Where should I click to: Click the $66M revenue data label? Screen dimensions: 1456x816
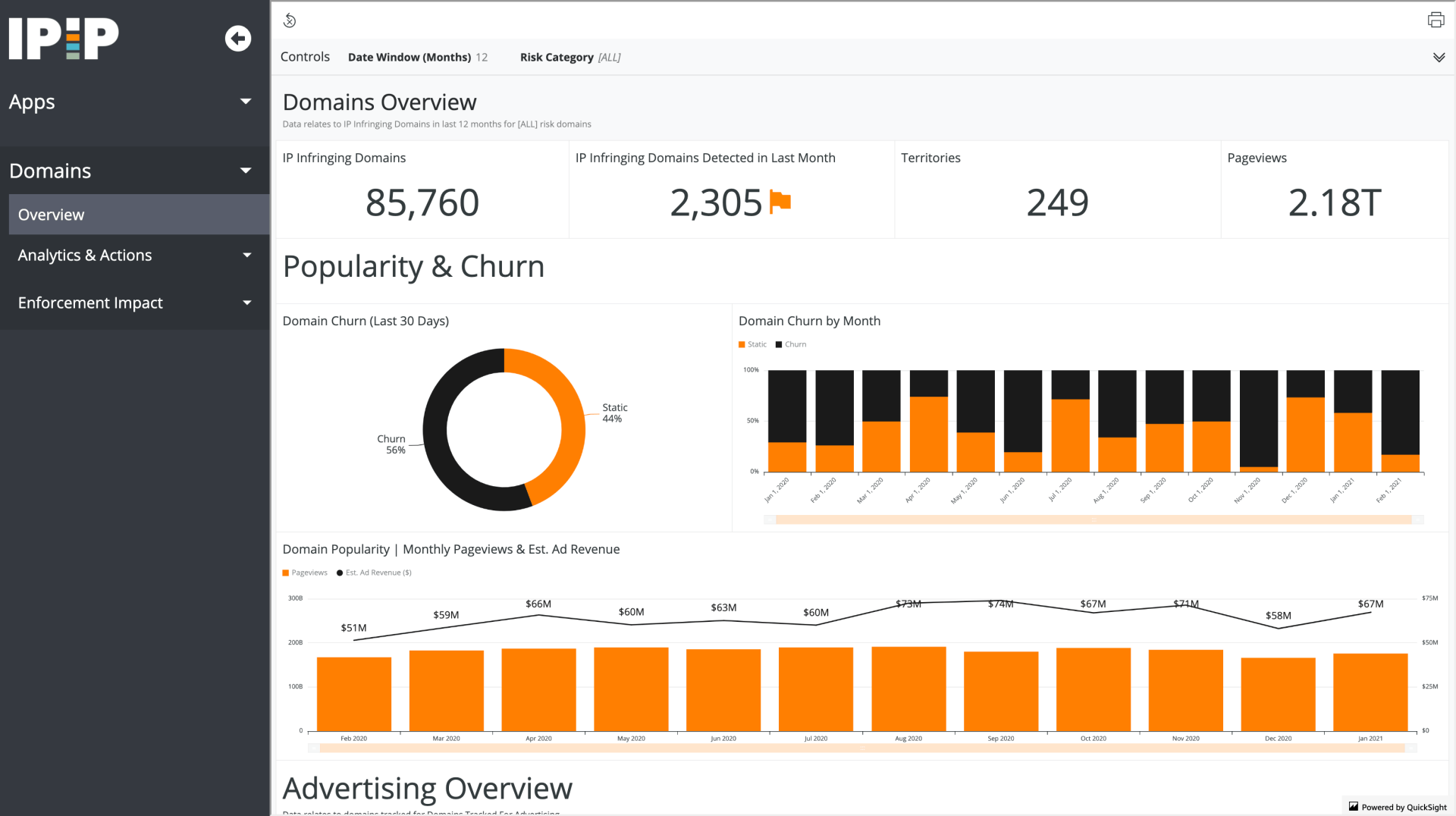(538, 604)
